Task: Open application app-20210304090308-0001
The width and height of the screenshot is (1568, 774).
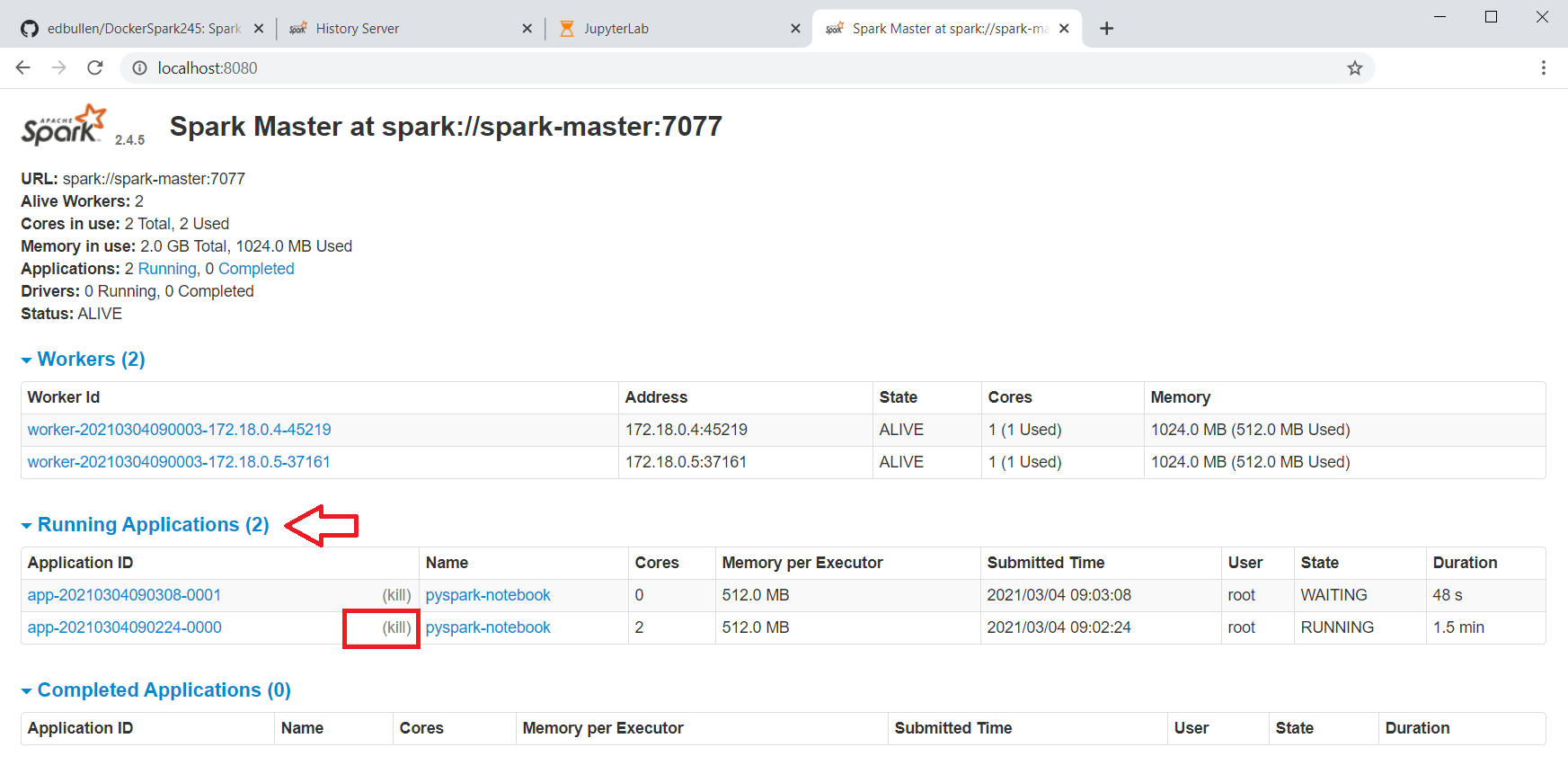Action: pos(124,595)
